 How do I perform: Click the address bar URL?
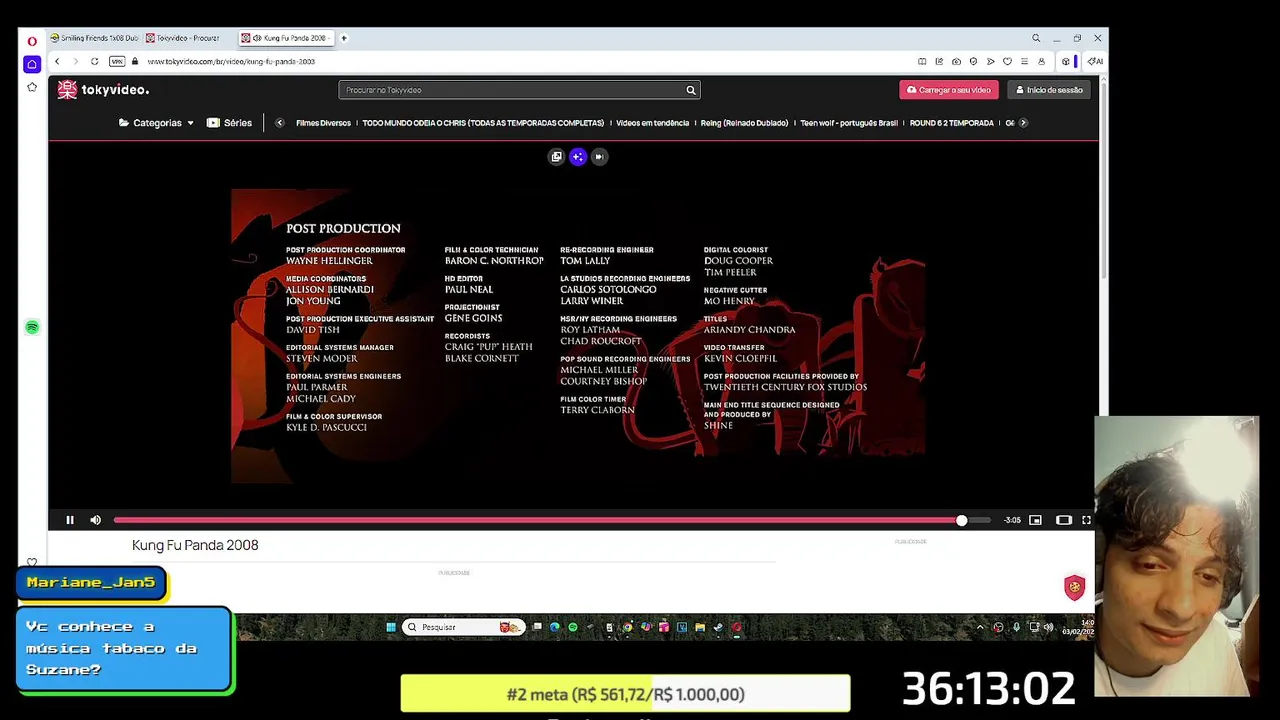(x=231, y=61)
